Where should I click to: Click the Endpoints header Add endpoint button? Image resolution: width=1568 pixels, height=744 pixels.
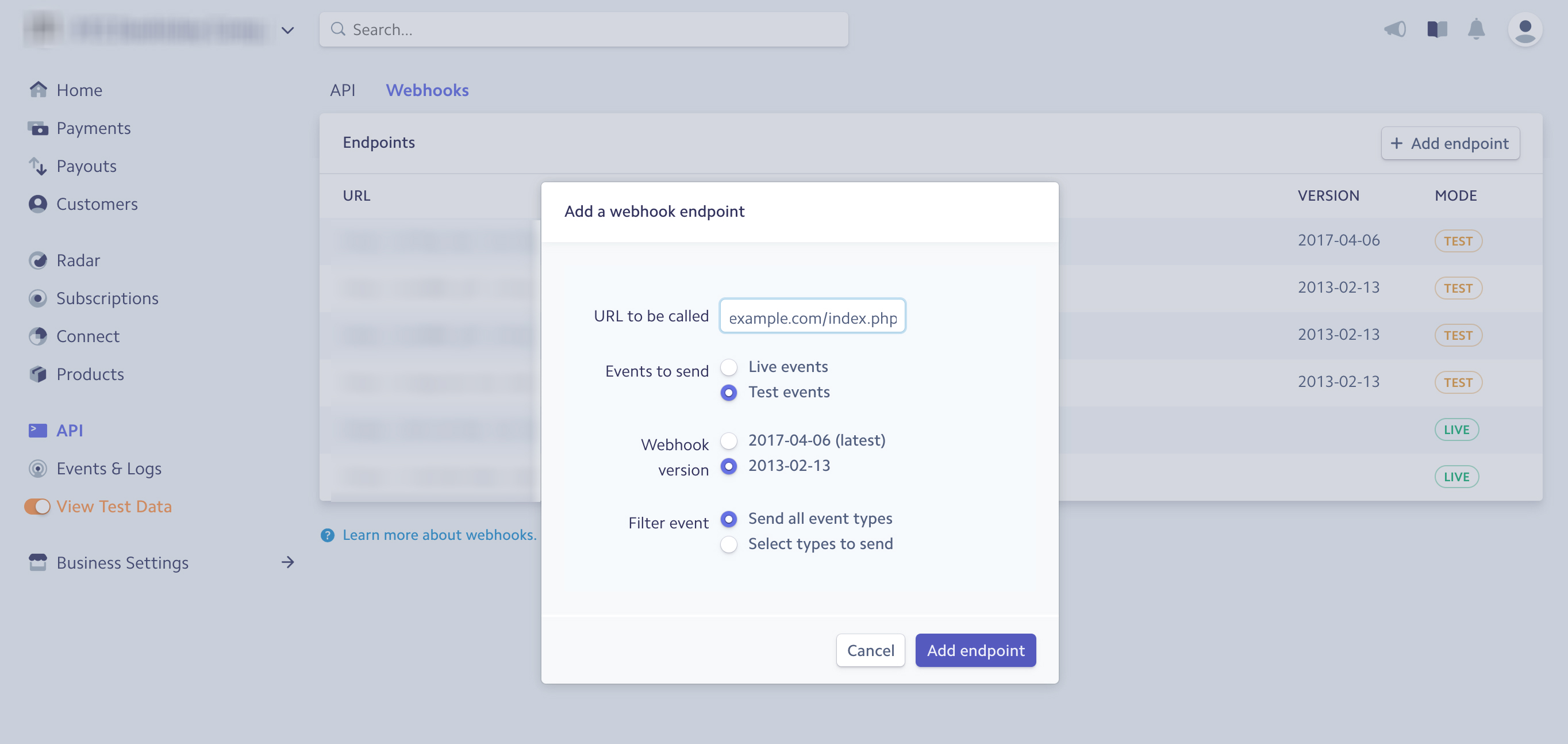1450,143
